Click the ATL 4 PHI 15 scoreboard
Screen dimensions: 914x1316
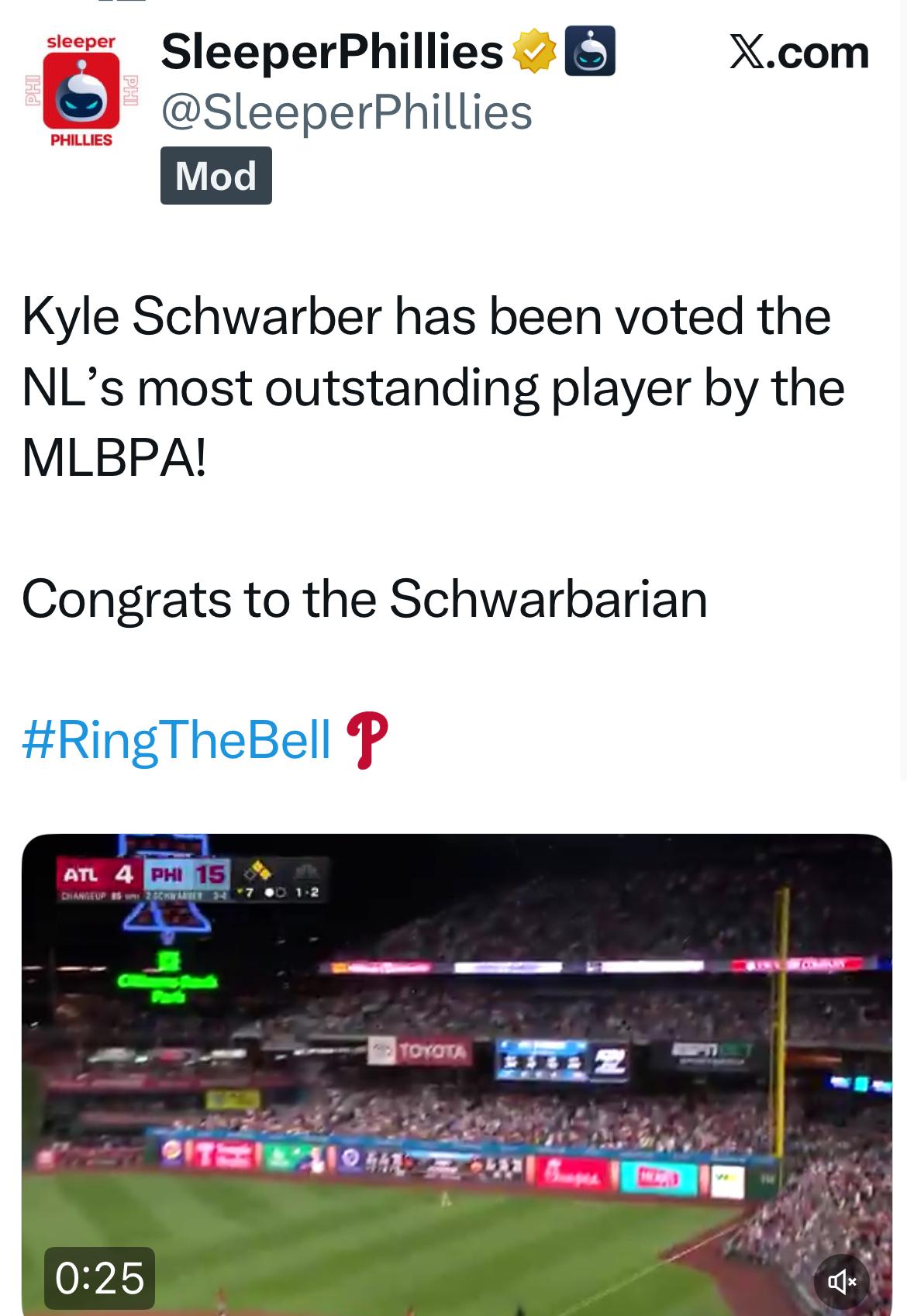pos(144,875)
